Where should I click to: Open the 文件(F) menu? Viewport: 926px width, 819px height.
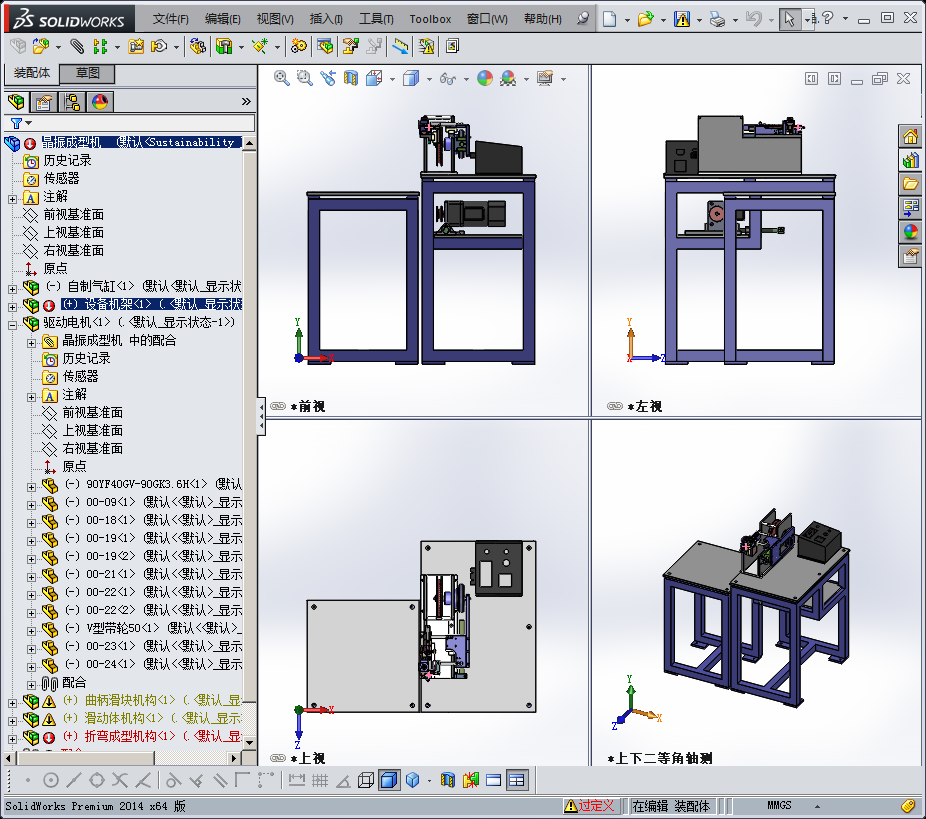[x=171, y=19]
